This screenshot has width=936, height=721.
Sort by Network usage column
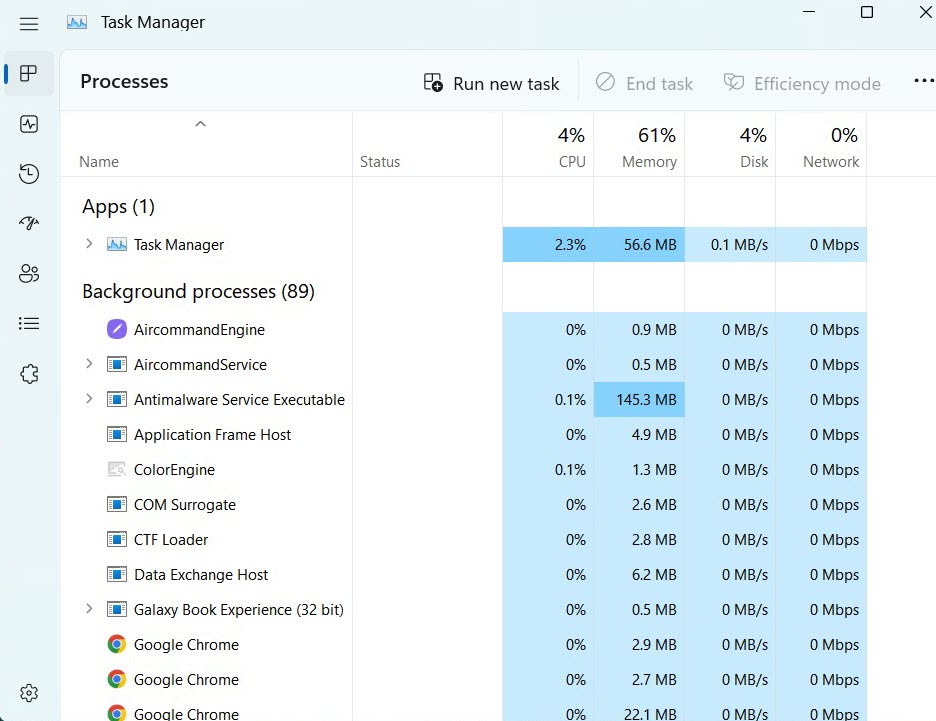coord(821,145)
